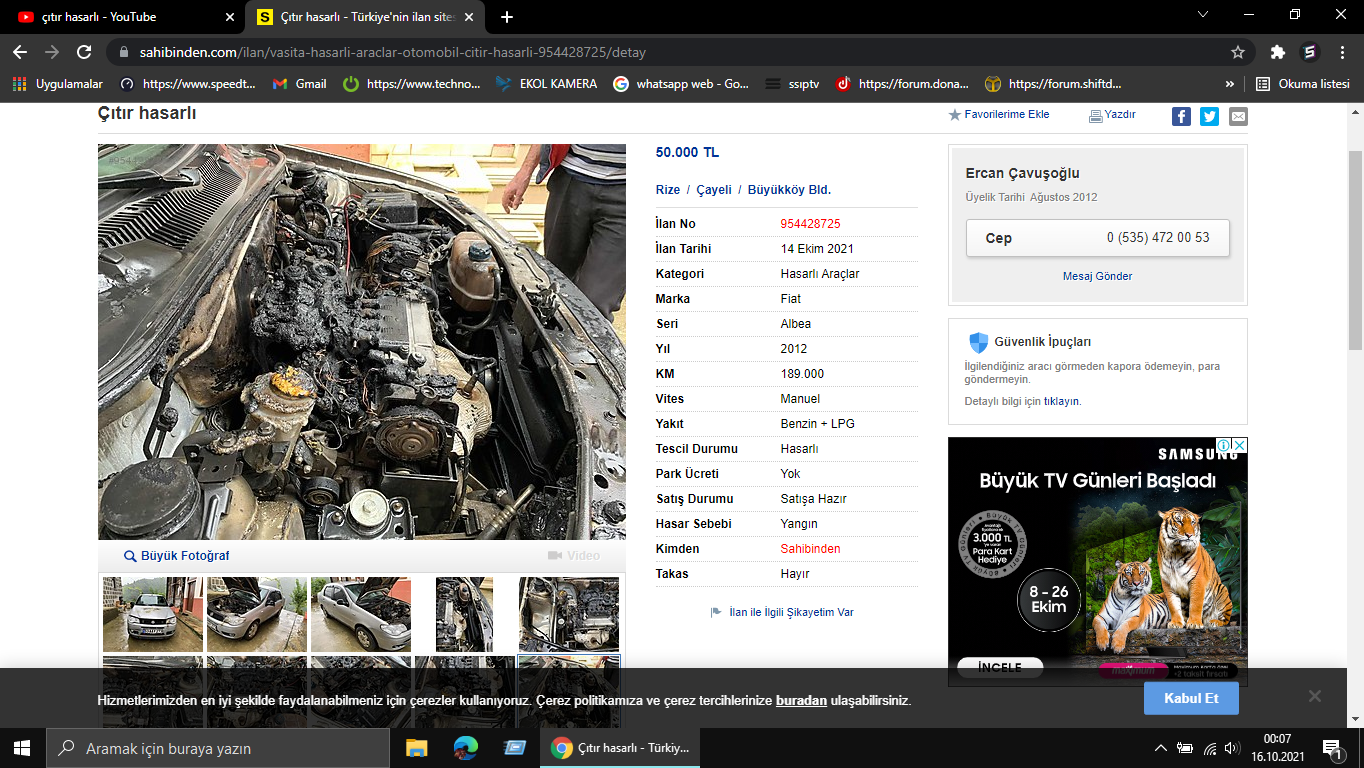
Task: Open the Windows Start menu
Action: (x=22, y=748)
